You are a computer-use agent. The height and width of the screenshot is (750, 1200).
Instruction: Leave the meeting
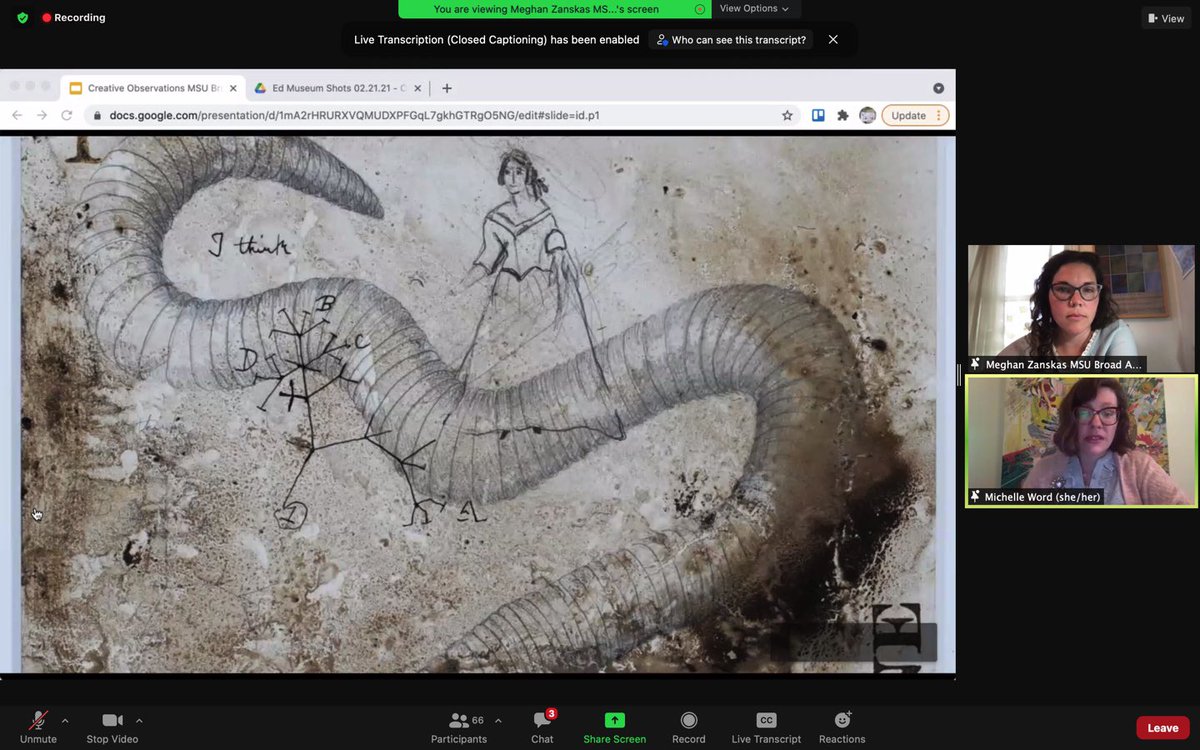click(x=1162, y=728)
